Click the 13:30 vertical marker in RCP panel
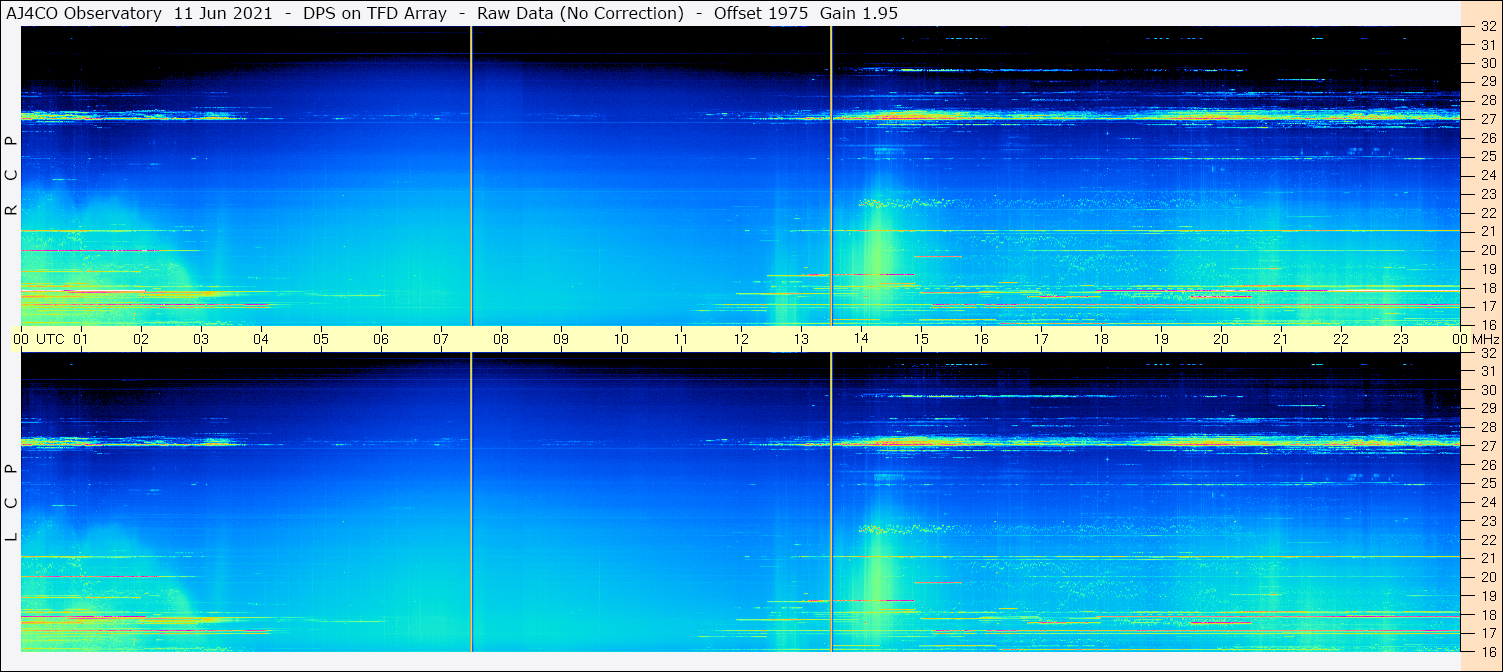Image resolution: width=1503 pixels, height=672 pixels. 831,176
